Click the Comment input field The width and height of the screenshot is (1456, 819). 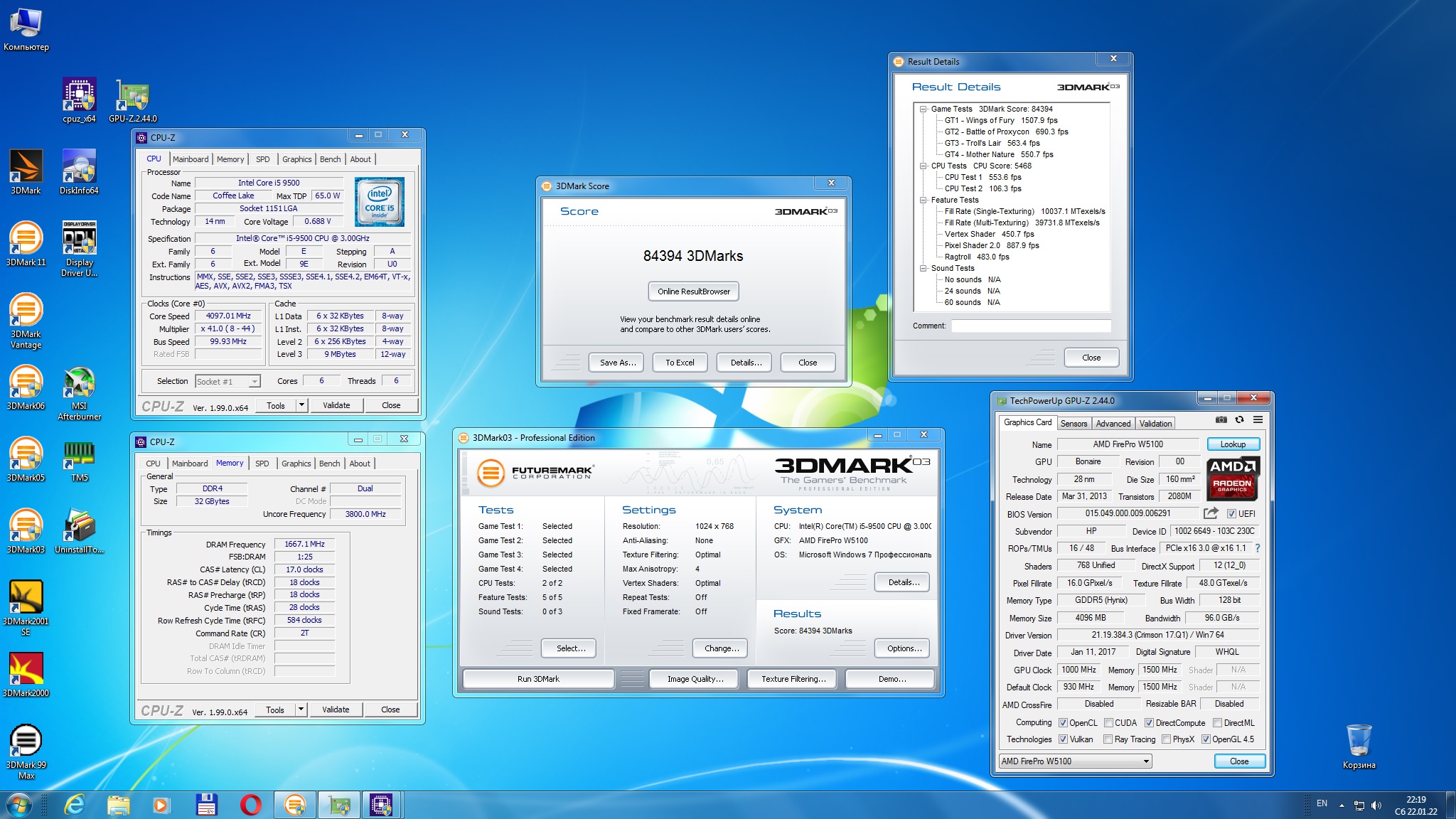1031,326
